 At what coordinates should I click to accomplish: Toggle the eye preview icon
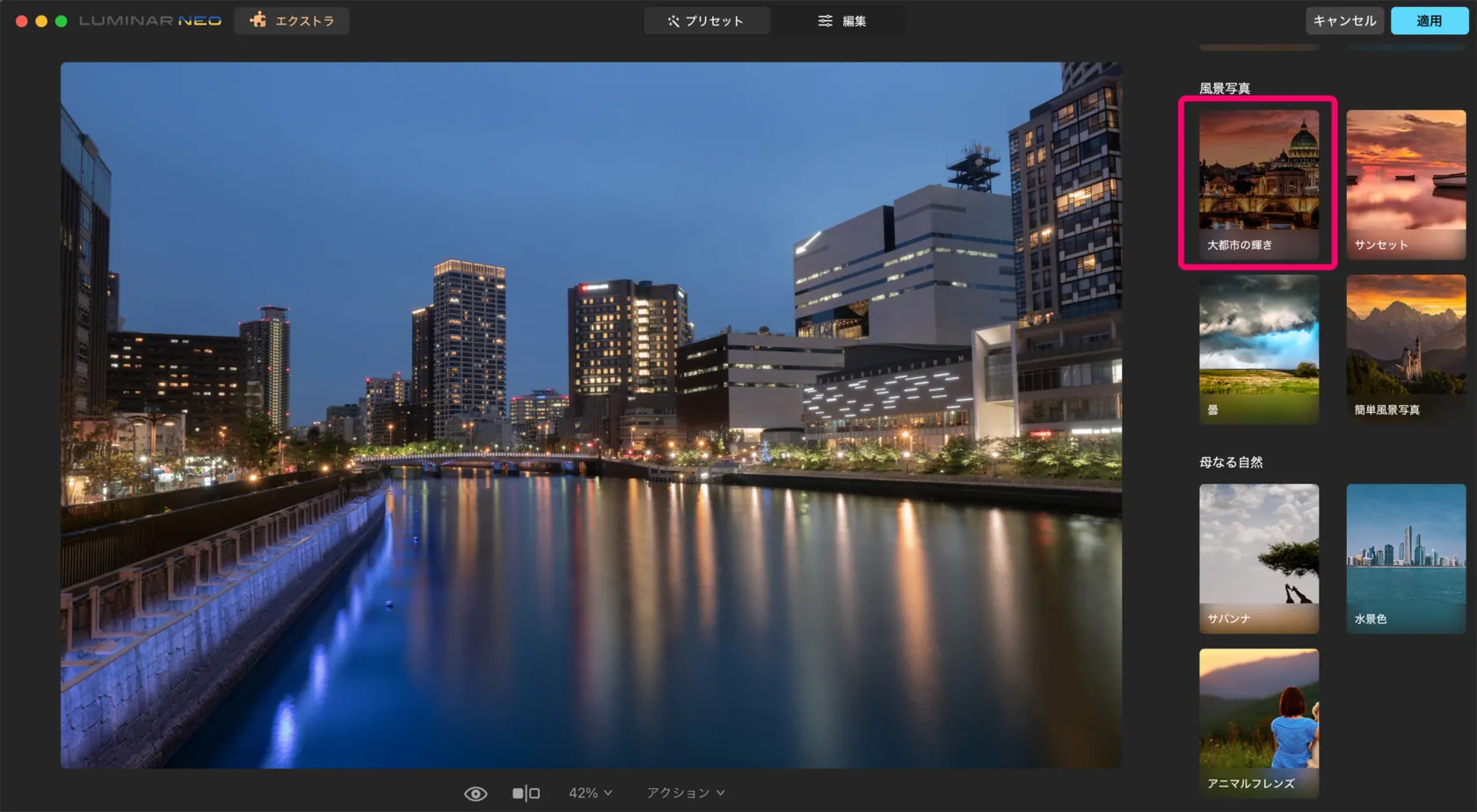(476, 794)
